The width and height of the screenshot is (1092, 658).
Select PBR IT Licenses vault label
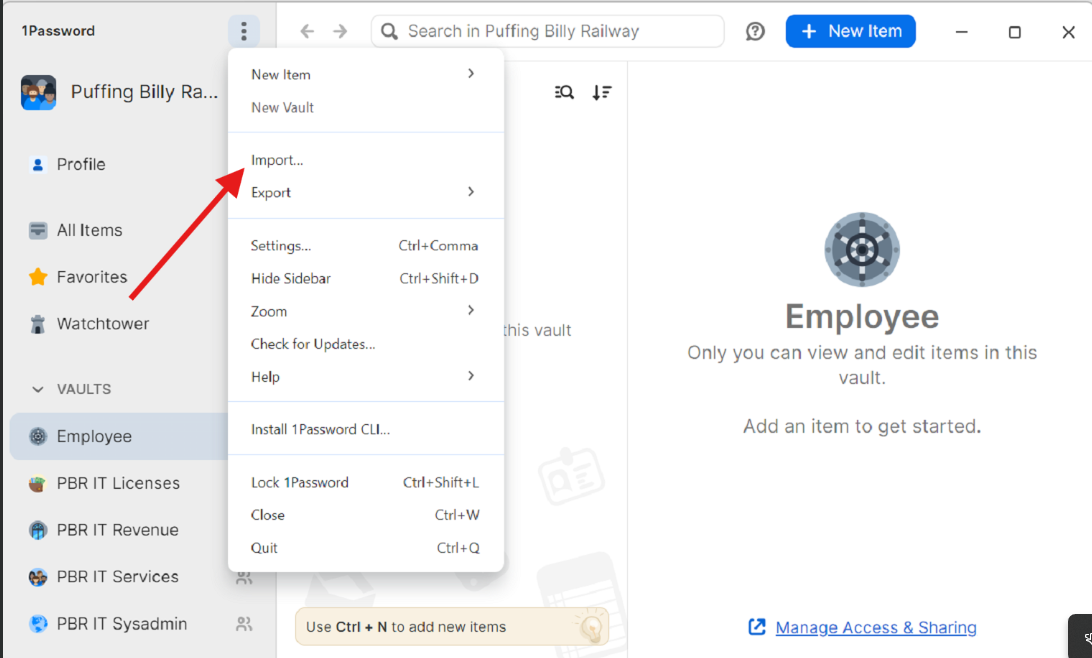118,483
